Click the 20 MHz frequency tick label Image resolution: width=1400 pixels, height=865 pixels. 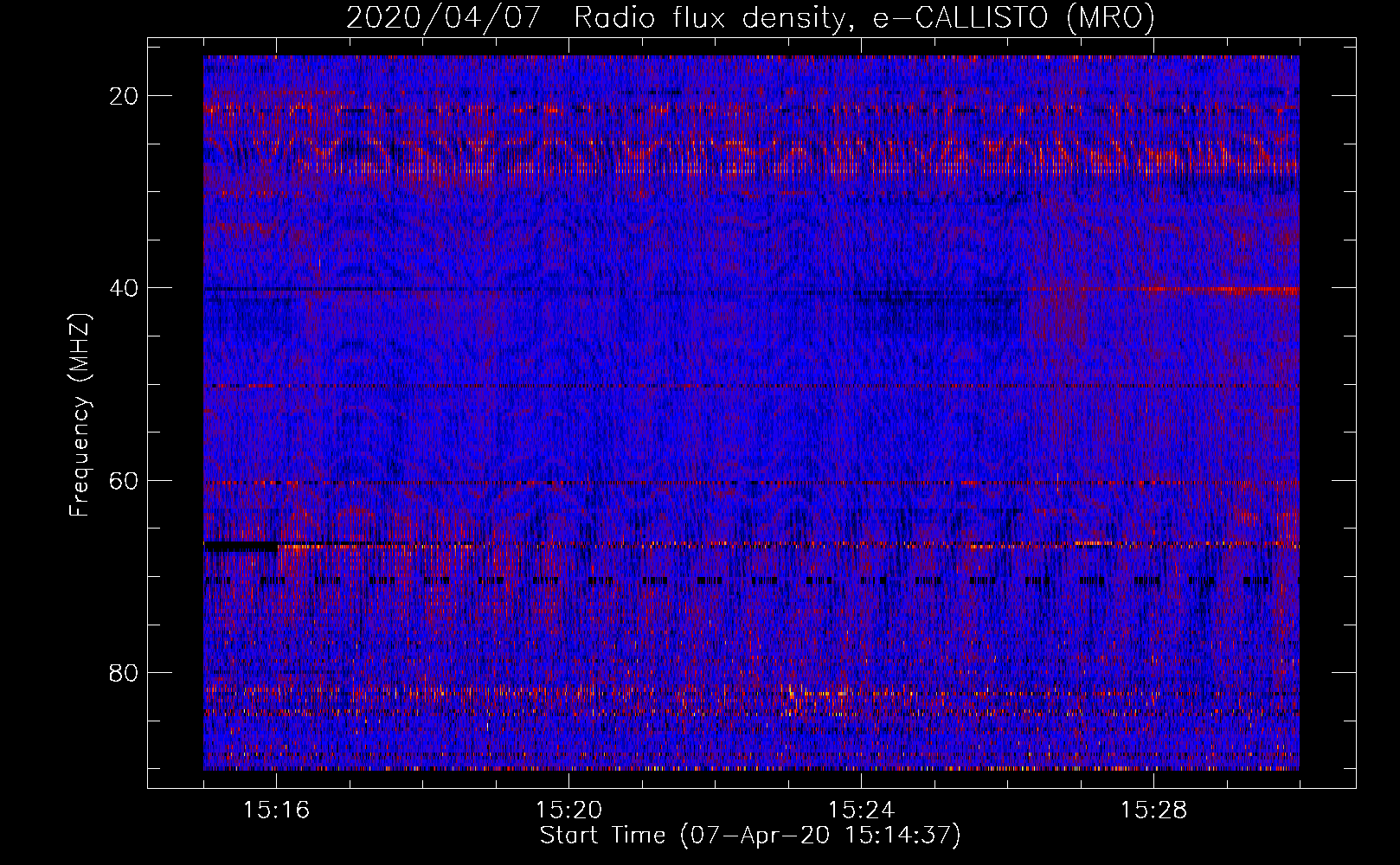point(125,96)
